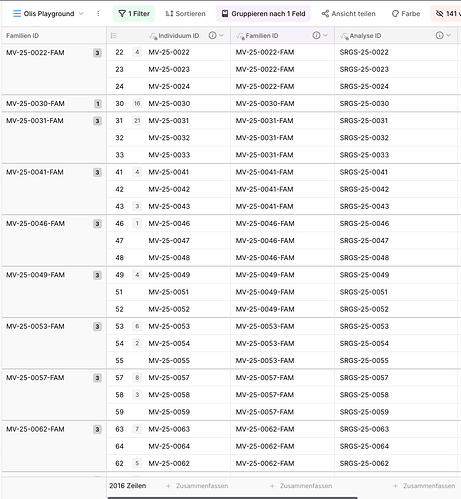Click count badge 1 of MV-25-0030-FAM group

pyautogui.click(x=97, y=104)
